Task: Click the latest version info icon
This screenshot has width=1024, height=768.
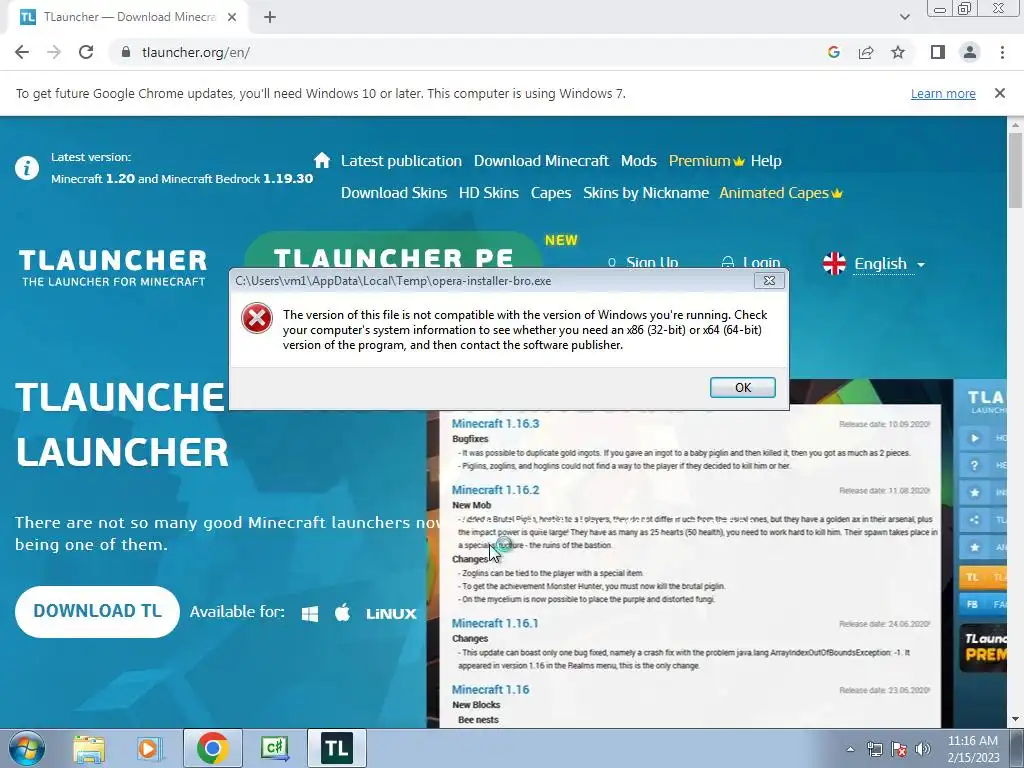Action: 27,168
